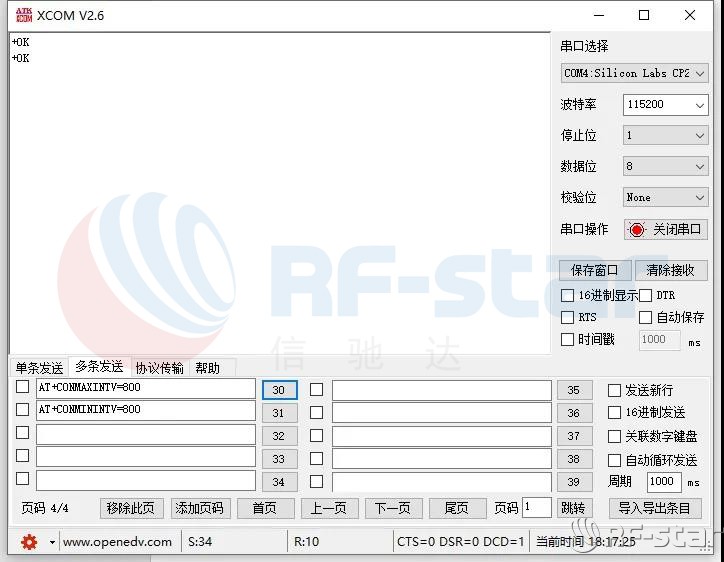Check the box left of button 37
The height and width of the screenshot is (562, 724).
(x=316, y=435)
